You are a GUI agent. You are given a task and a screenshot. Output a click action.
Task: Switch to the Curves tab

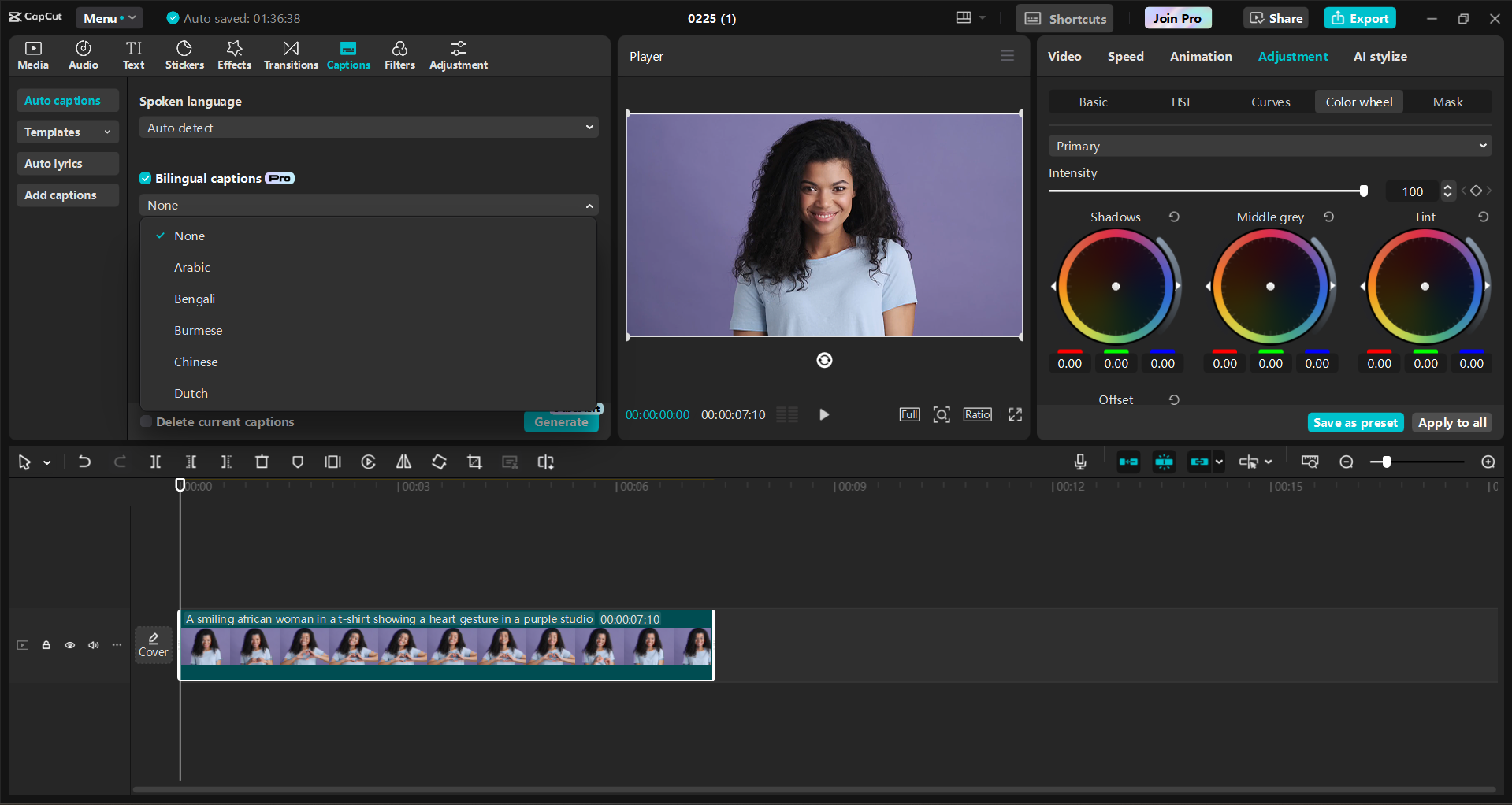[x=1270, y=102]
